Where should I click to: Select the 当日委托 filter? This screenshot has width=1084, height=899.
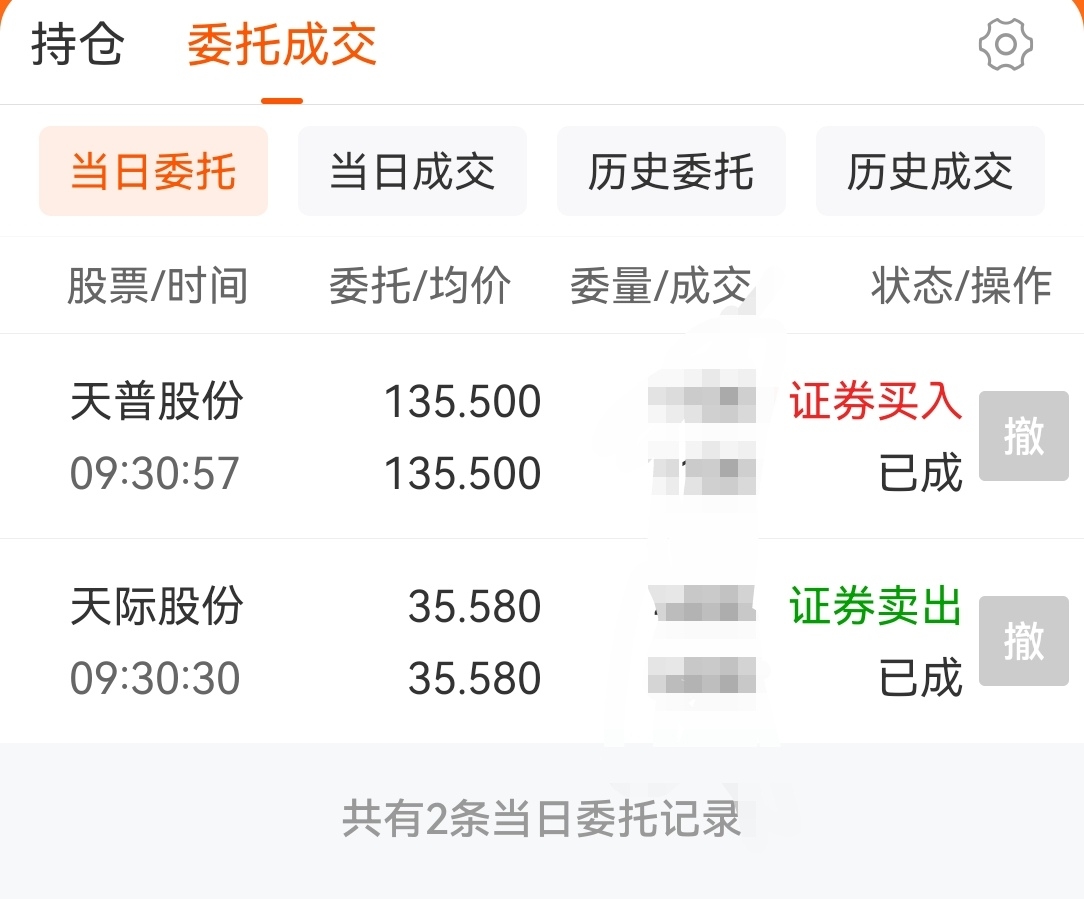(153, 171)
